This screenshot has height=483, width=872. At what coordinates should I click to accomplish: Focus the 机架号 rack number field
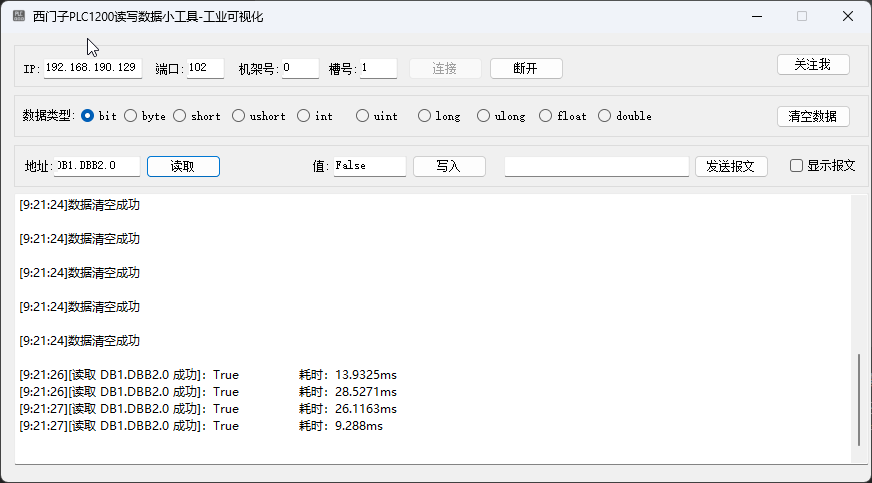point(300,68)
